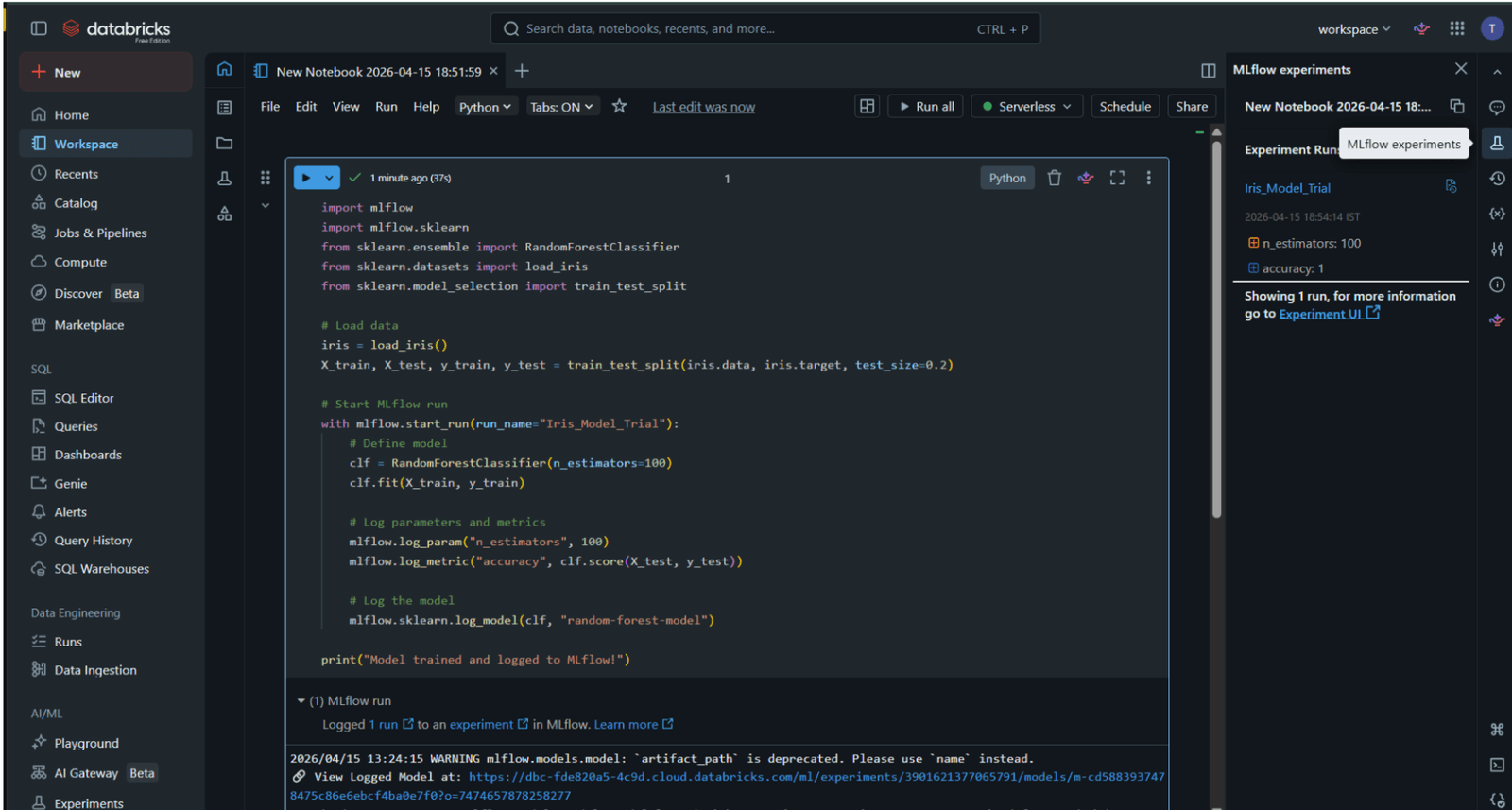Click the favorite star icon for notebook
Image resolution: width=1512 pixels, height=810 pixels.
click(619, 107)
